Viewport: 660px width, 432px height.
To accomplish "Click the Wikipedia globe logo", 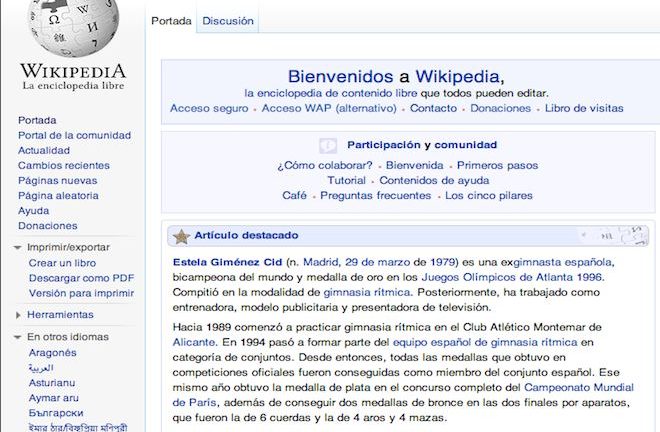I will click(x=73, y=27).
